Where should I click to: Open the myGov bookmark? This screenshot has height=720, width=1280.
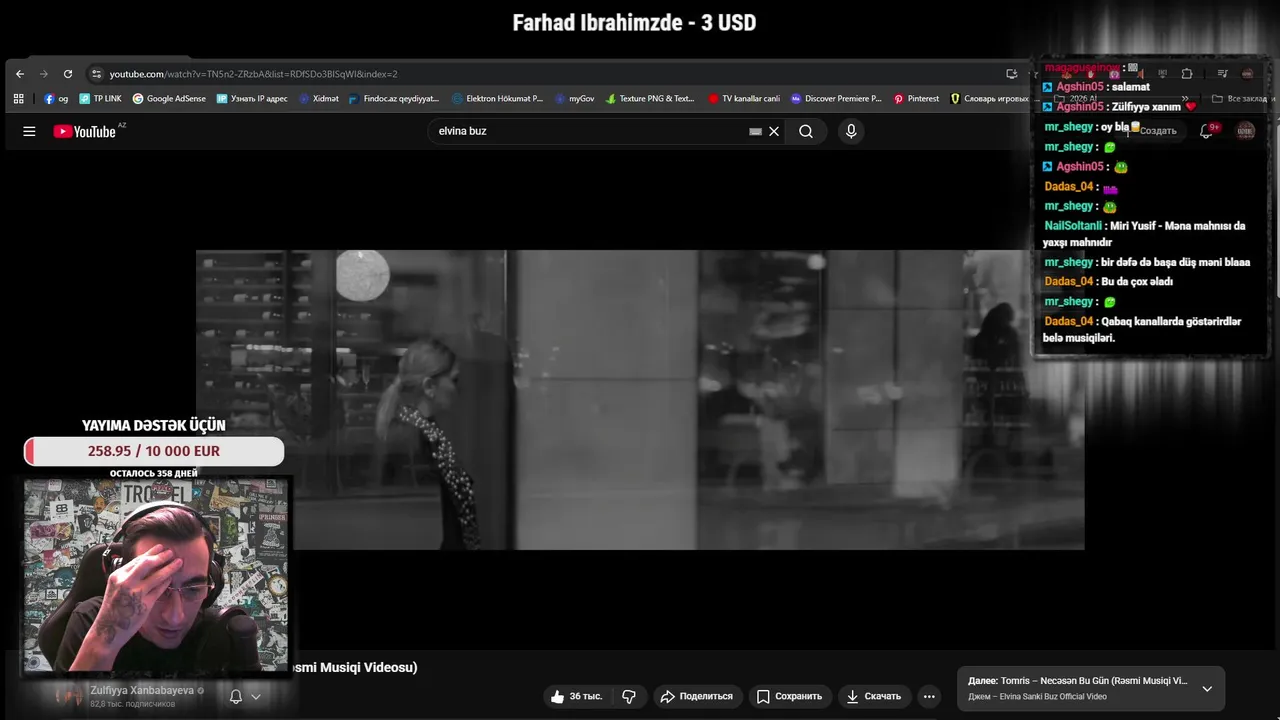pos(574,99)
